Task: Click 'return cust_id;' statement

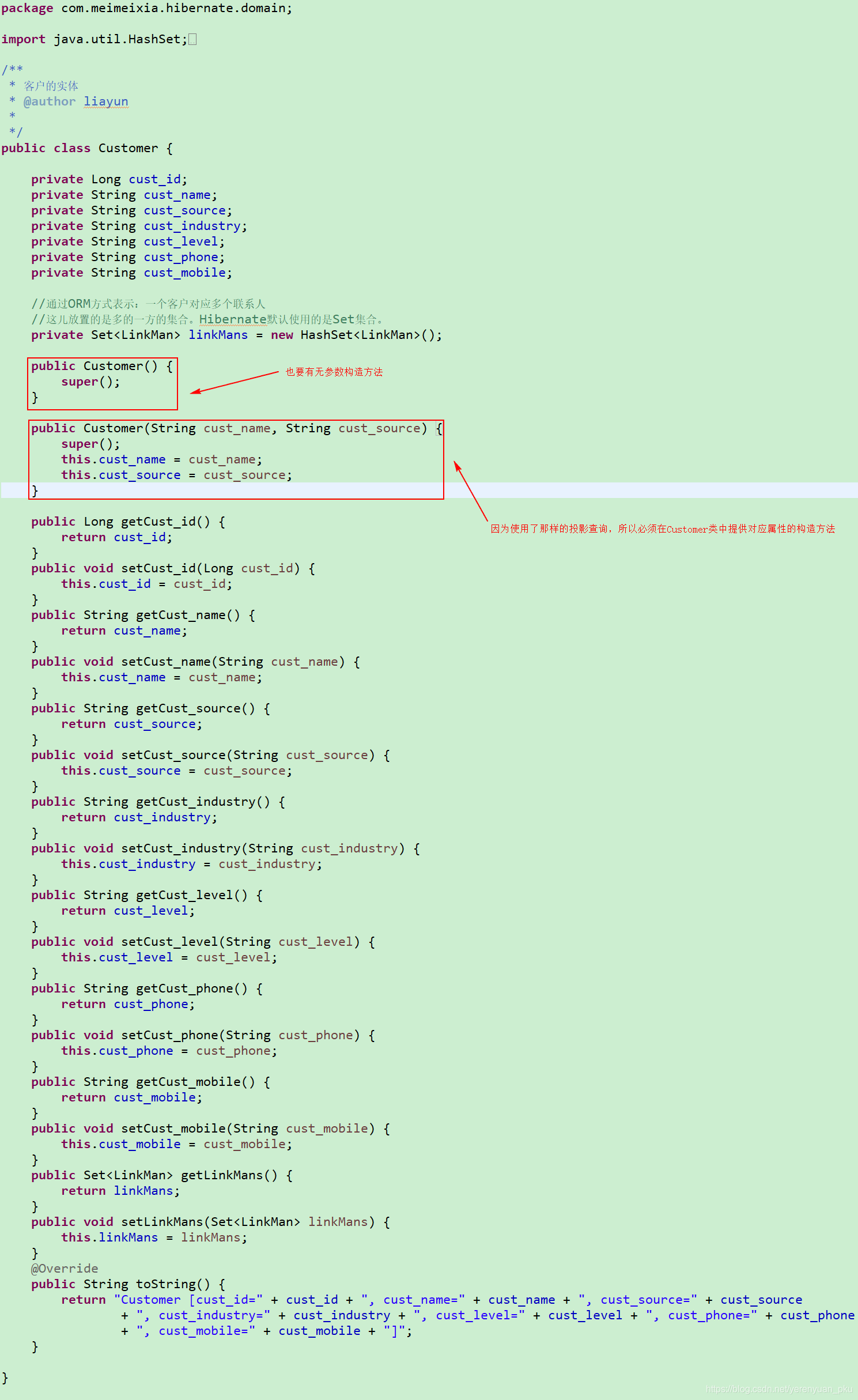Action: click(x=117, y=537)
